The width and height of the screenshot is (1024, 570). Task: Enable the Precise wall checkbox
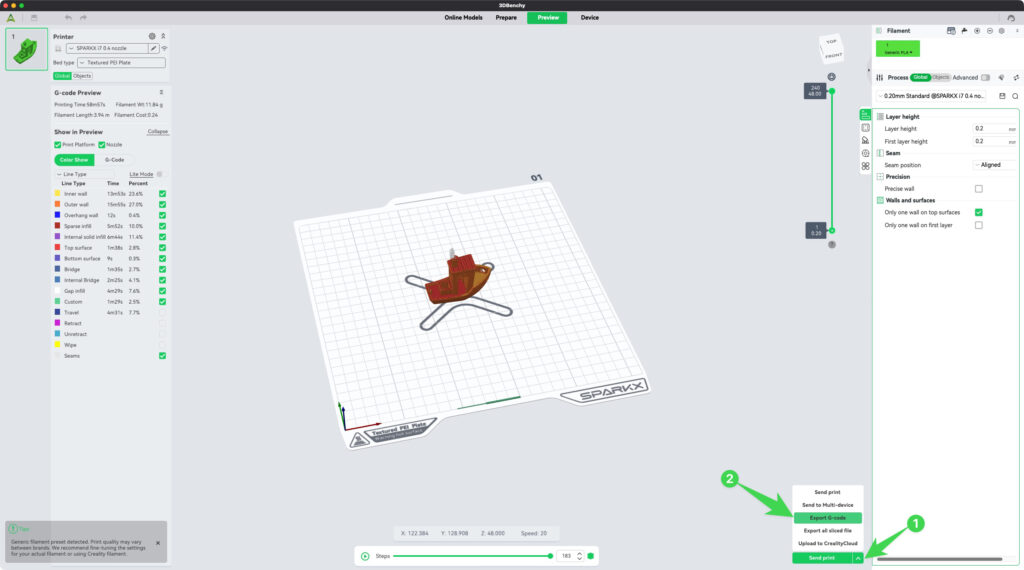(978, 189)
